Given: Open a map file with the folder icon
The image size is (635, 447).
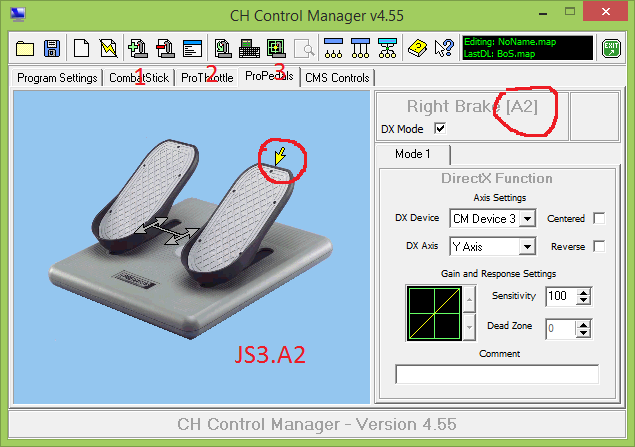Looking at the screenshot, I should pos(25,49).
